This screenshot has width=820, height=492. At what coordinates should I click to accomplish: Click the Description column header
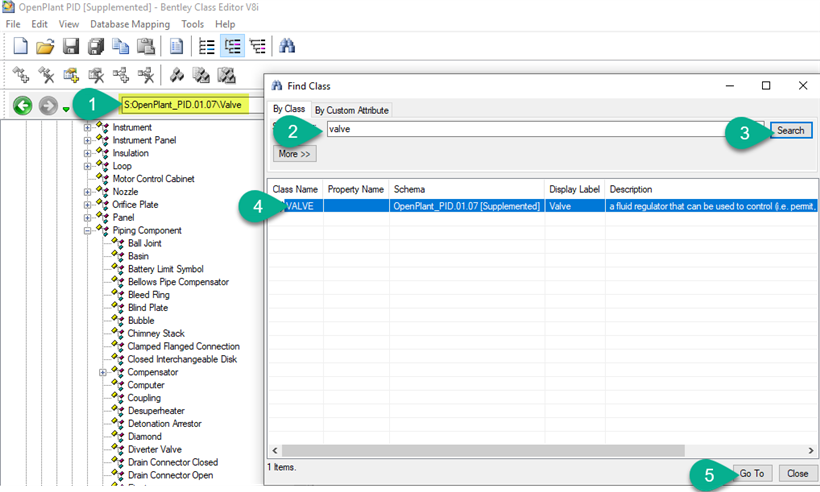tap(711, 189)
